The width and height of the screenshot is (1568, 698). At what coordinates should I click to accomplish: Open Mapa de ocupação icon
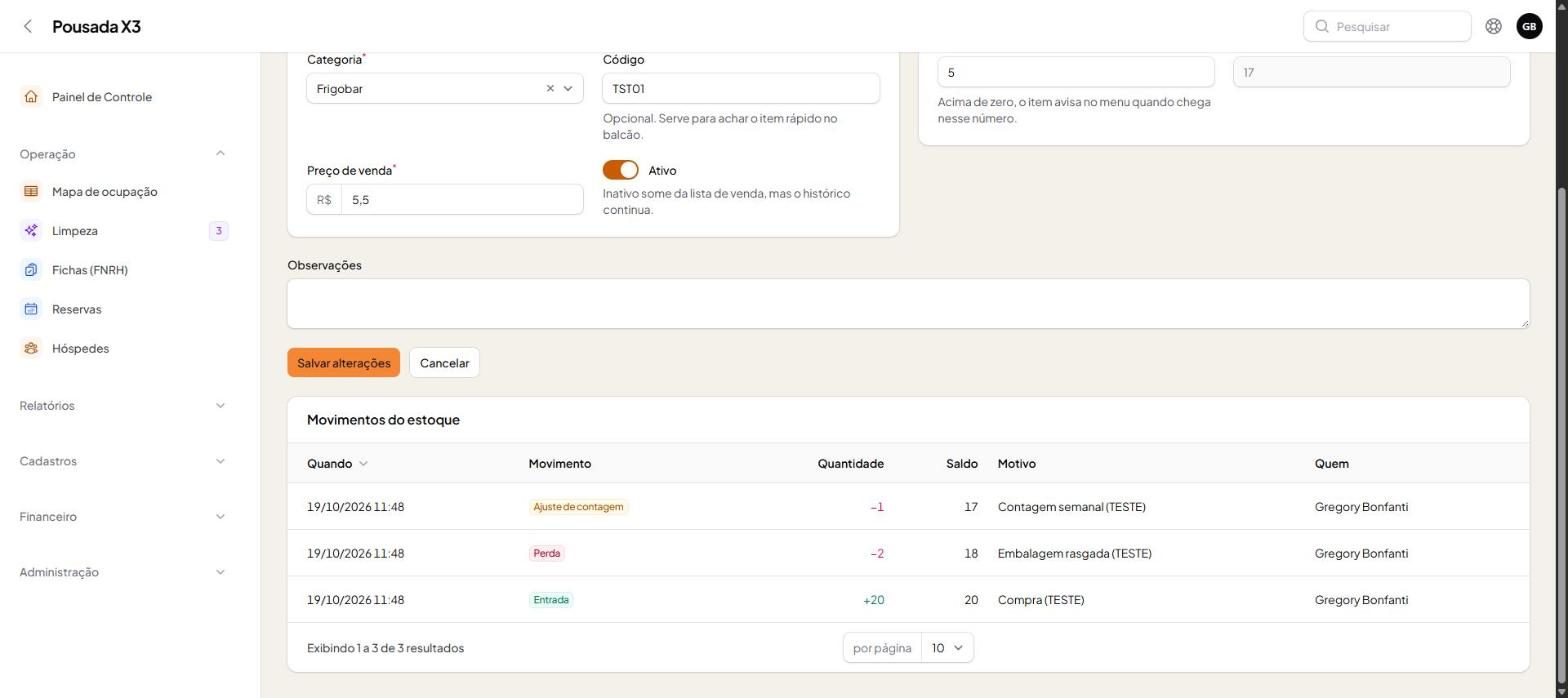click(x=31, y=191)
